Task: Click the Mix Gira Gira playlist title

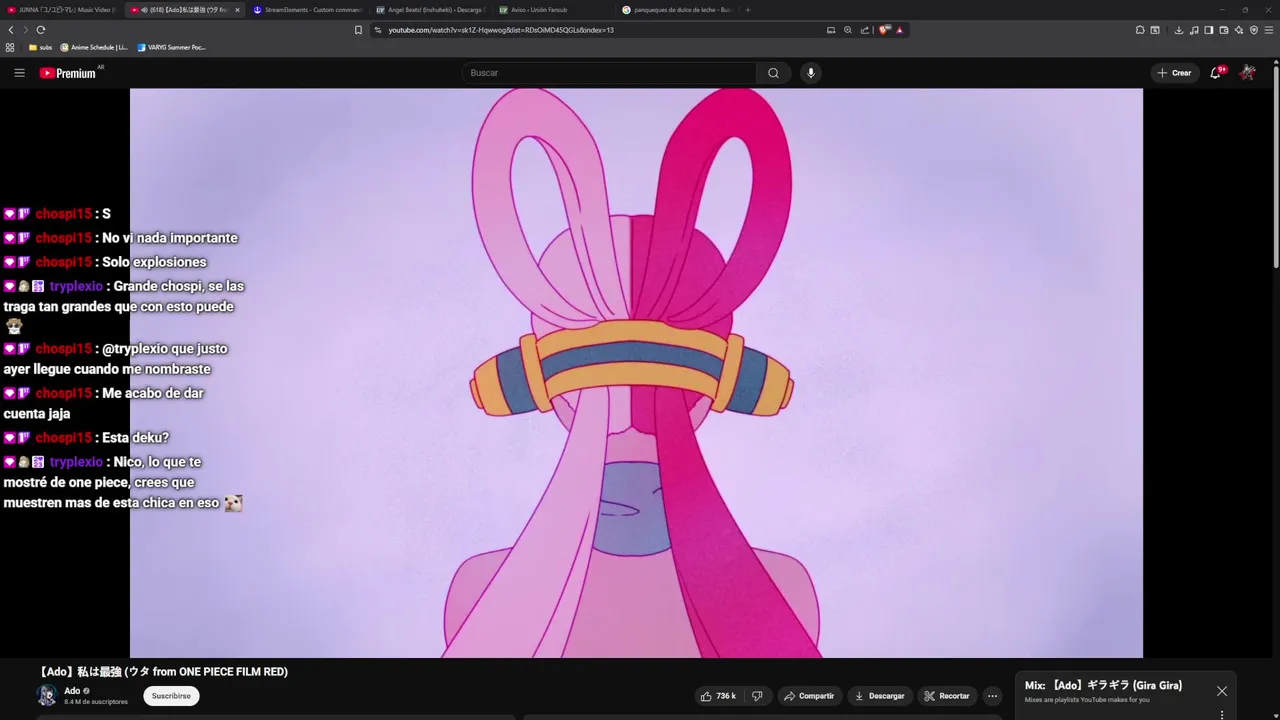Action: point(1103,685)
